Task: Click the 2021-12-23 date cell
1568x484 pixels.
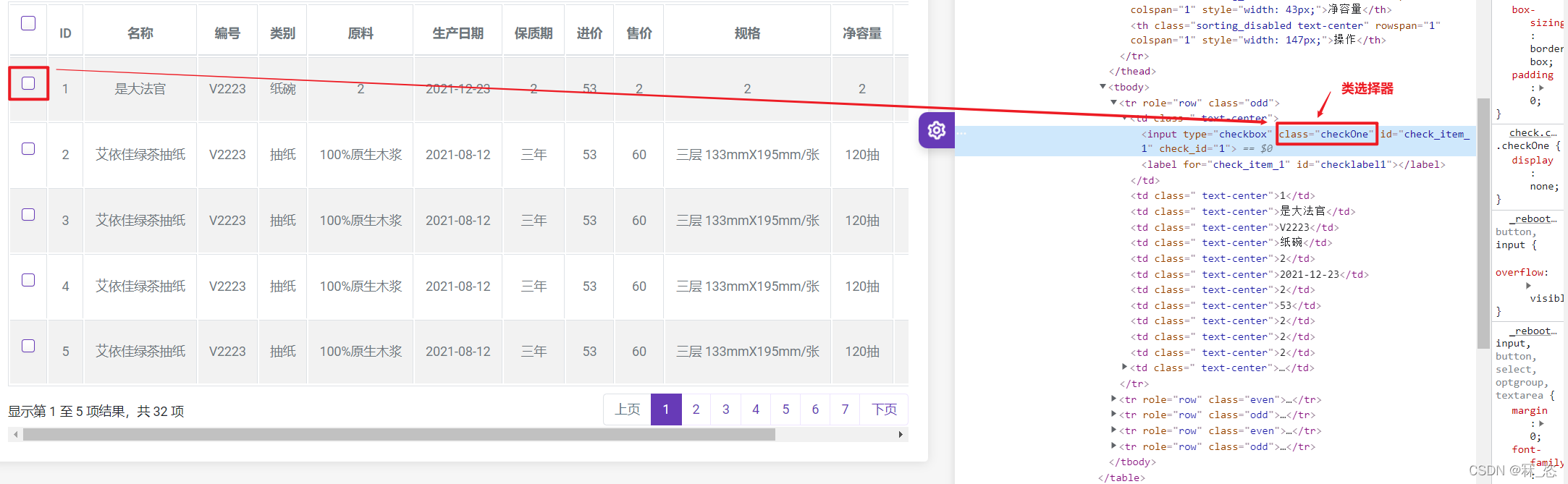Action: 458,88
